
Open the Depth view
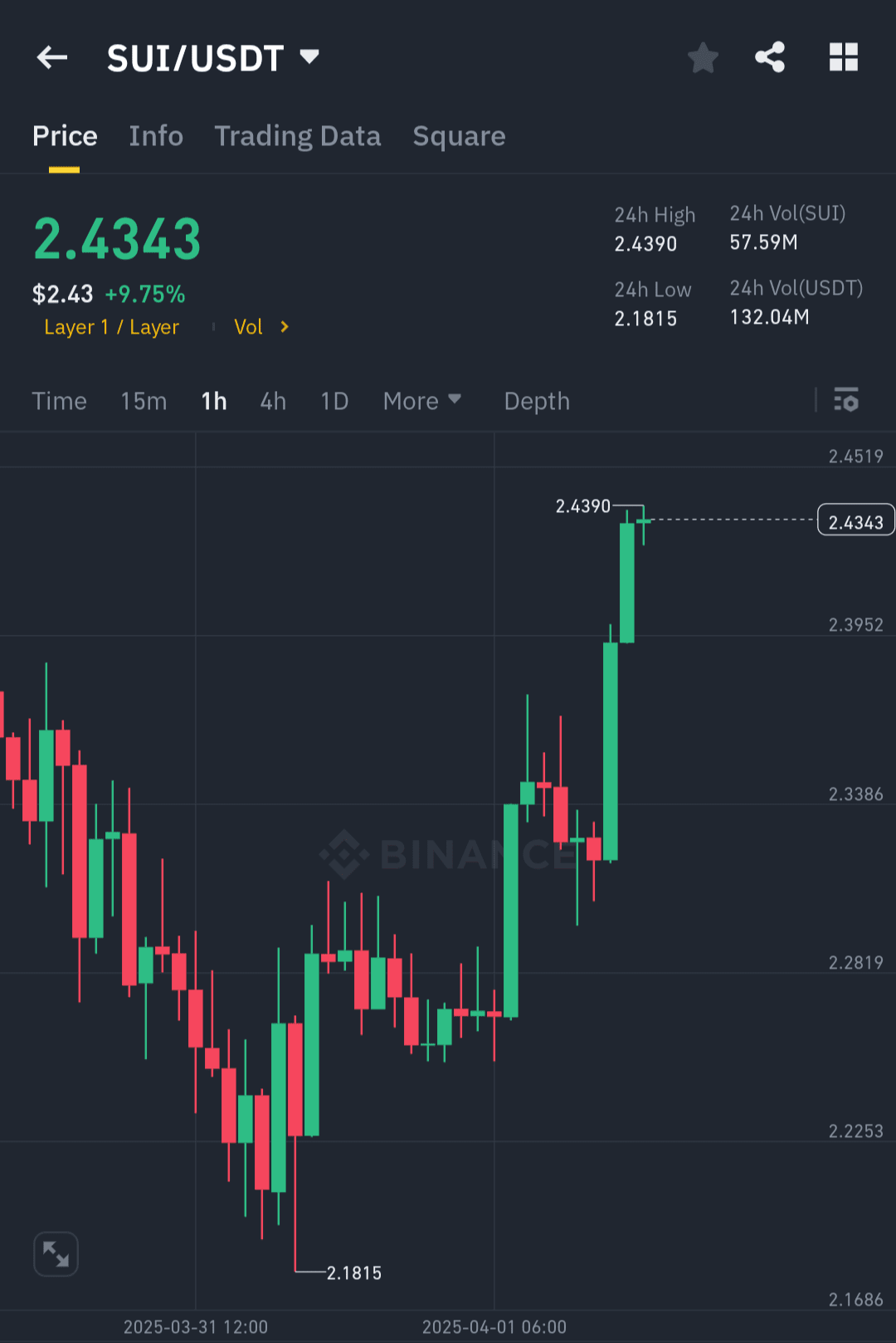pos(536,401)
